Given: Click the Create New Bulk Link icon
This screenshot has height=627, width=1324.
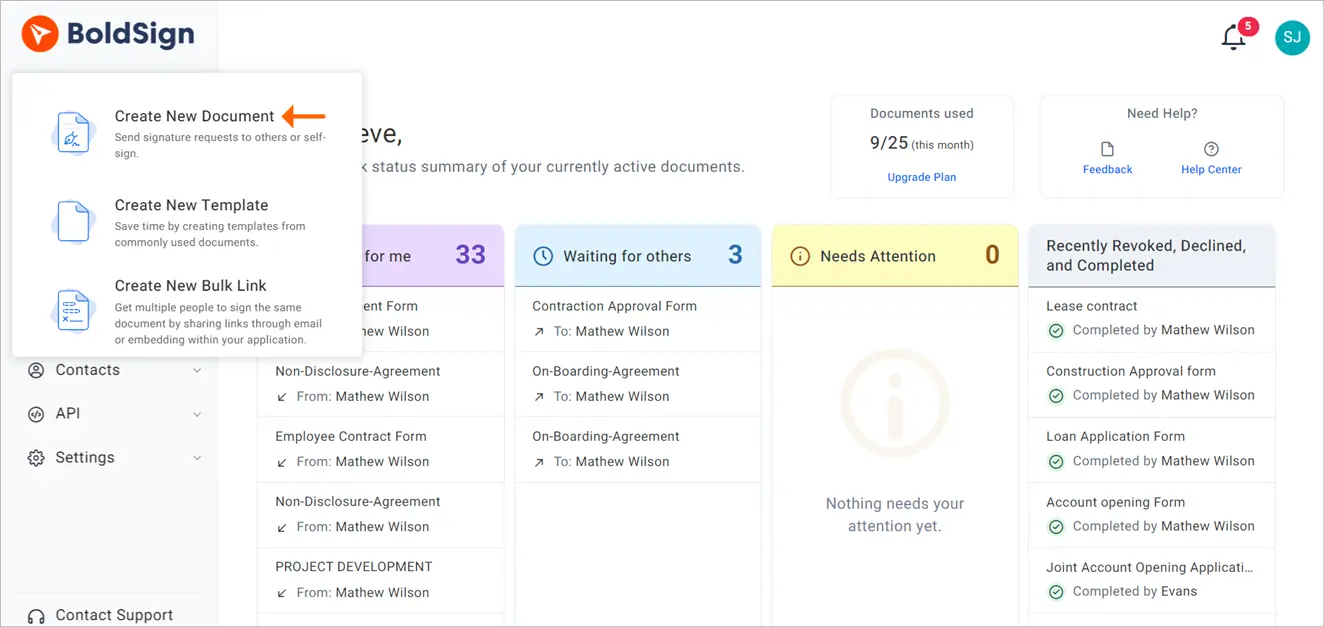Looking at the screenshot, I should 73,310.
